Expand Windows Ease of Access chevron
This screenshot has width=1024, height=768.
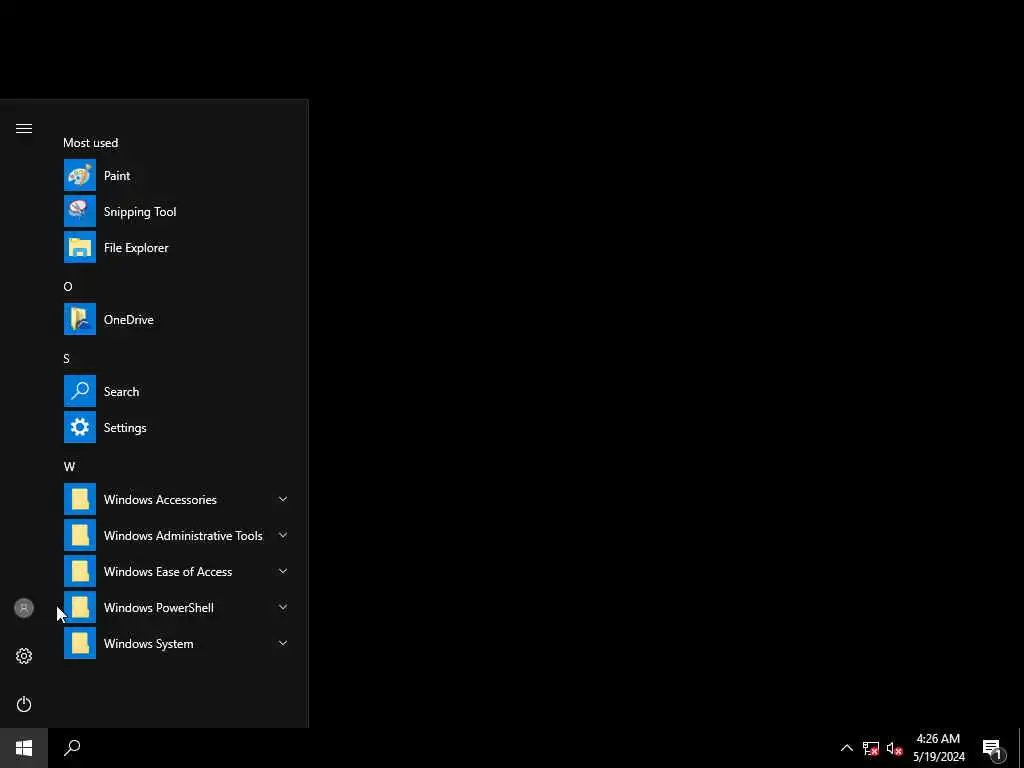[x=283, y=571]
